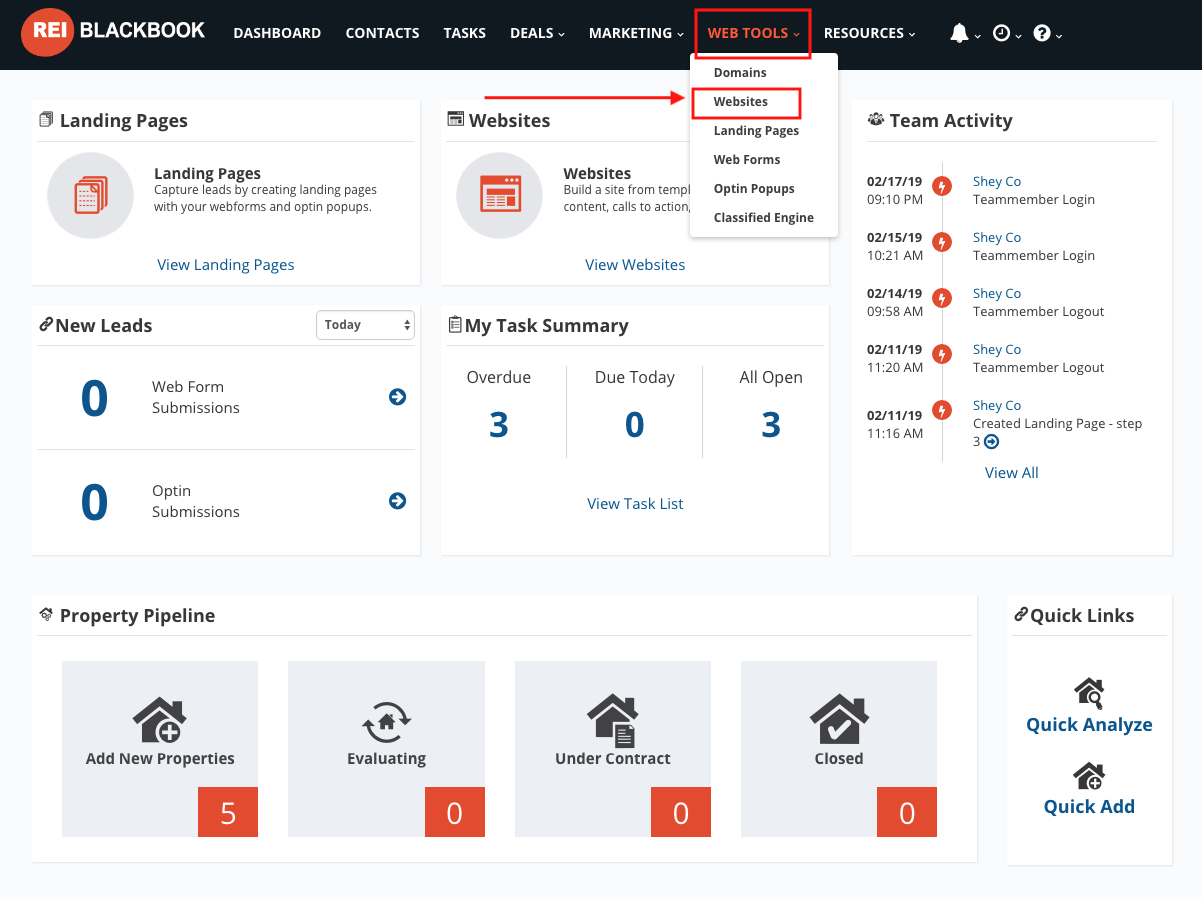
Task: Click arrow next to Optin Submissions
Action: (397, 501)
